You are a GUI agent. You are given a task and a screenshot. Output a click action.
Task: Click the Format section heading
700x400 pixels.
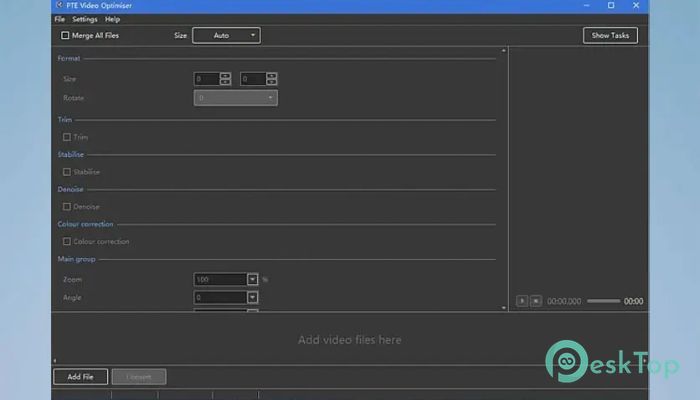(69, 58)
